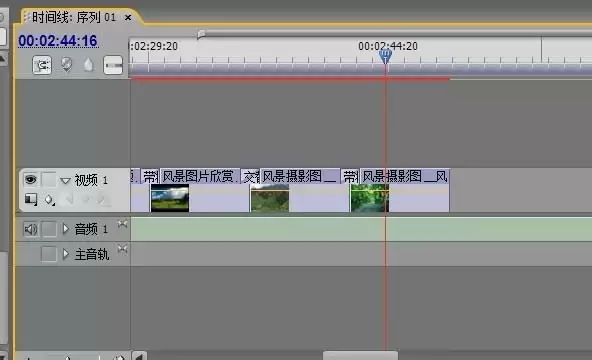Open the Set display style icon on 视频 1
This screenshot has width=592, height=360.
tap(31, 199)
